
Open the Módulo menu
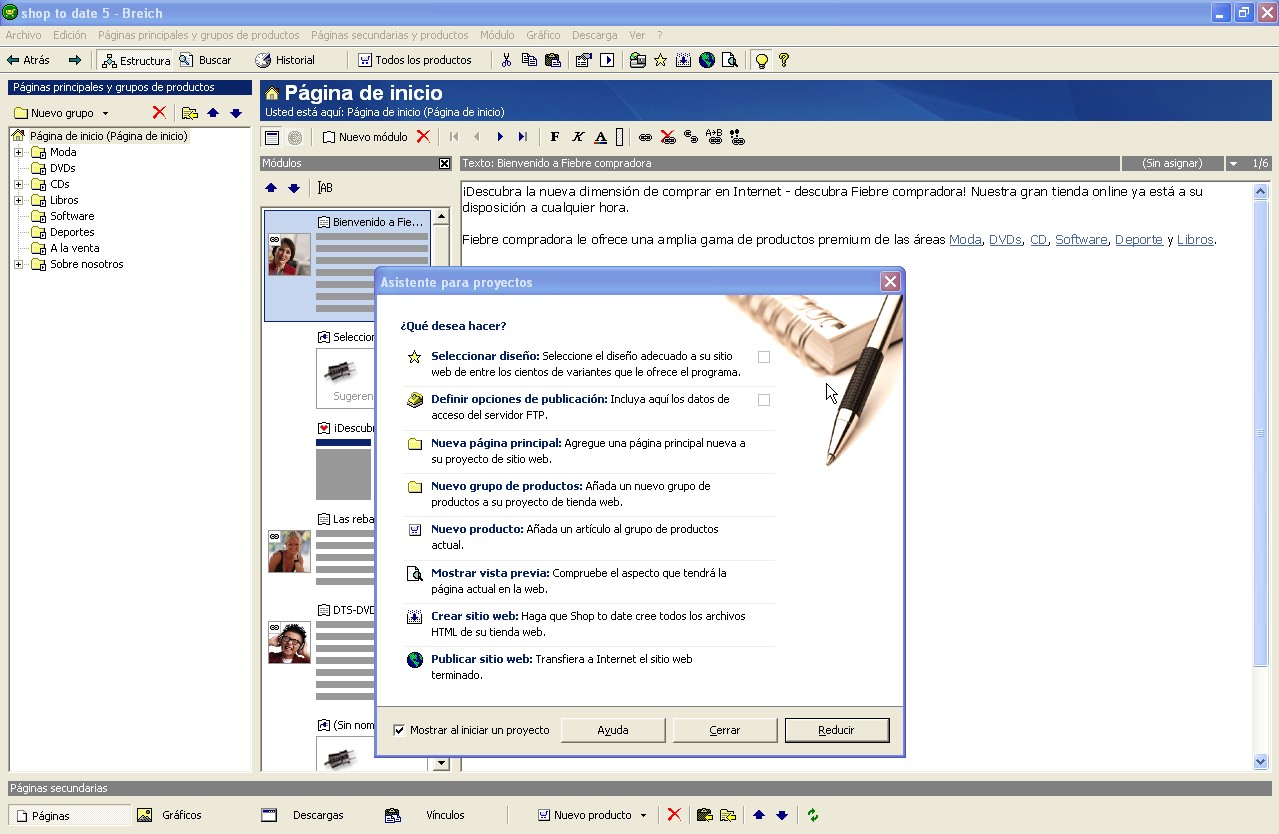[497, 35]
